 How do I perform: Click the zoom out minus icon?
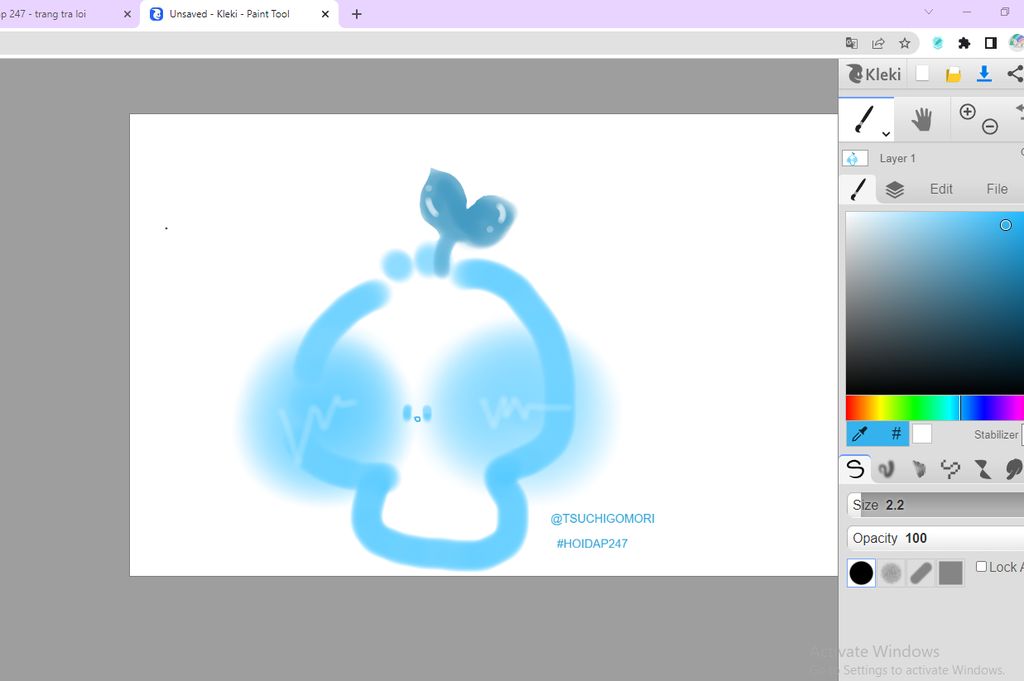990,127
